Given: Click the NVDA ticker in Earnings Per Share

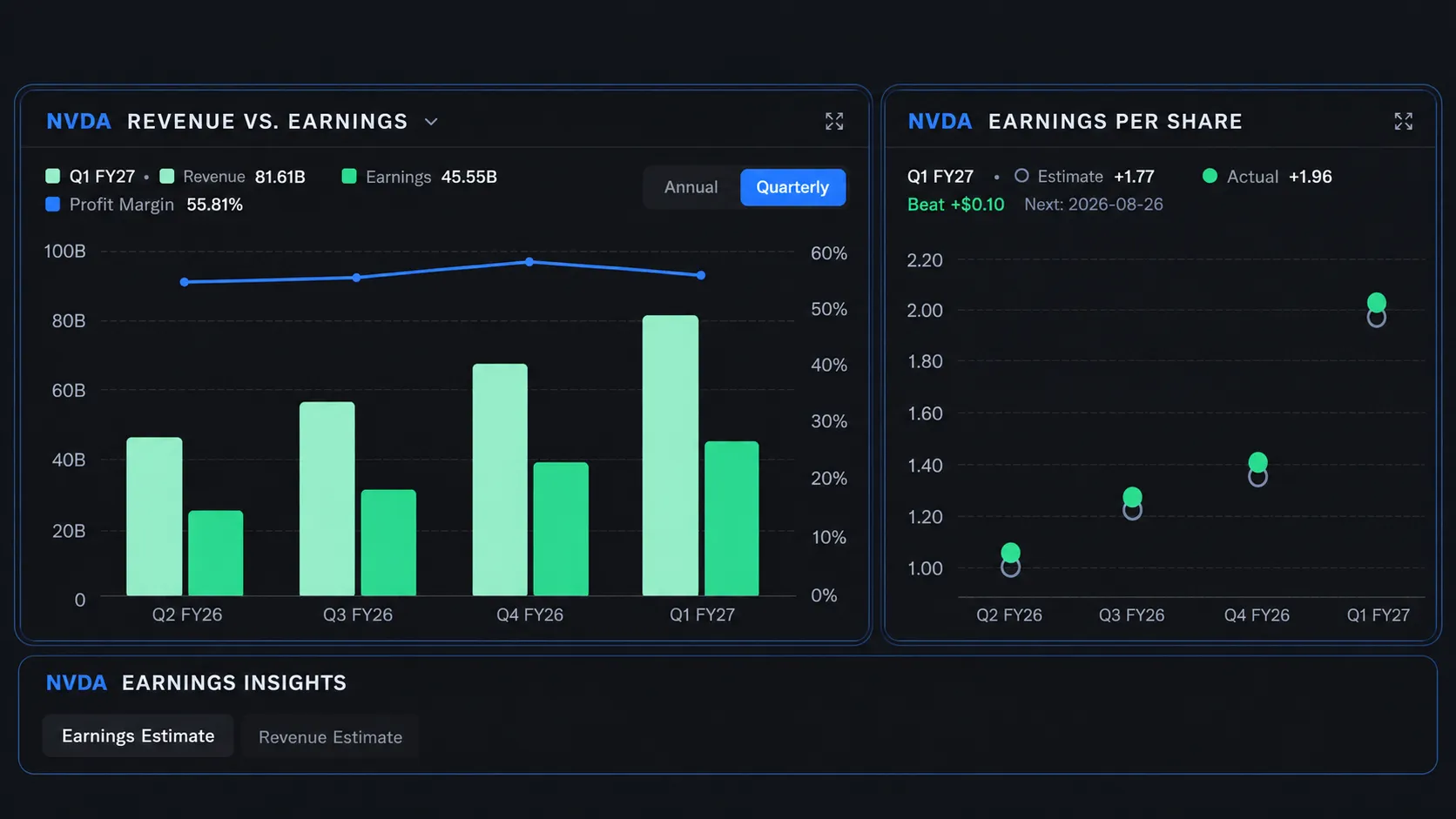Looking at the screenshot, I should pos(940,122).
